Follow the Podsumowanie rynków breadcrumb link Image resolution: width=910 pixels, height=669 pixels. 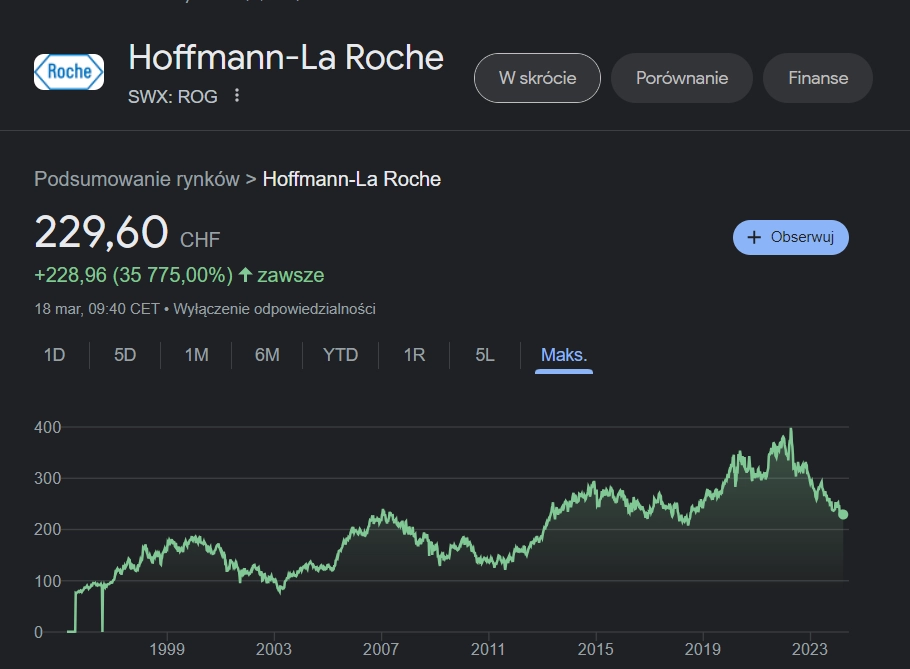click(137, 179)
